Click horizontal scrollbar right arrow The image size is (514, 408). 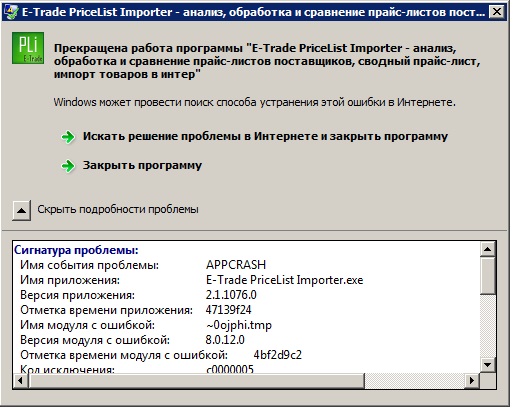pyautogui.click(x=472, y=380)
